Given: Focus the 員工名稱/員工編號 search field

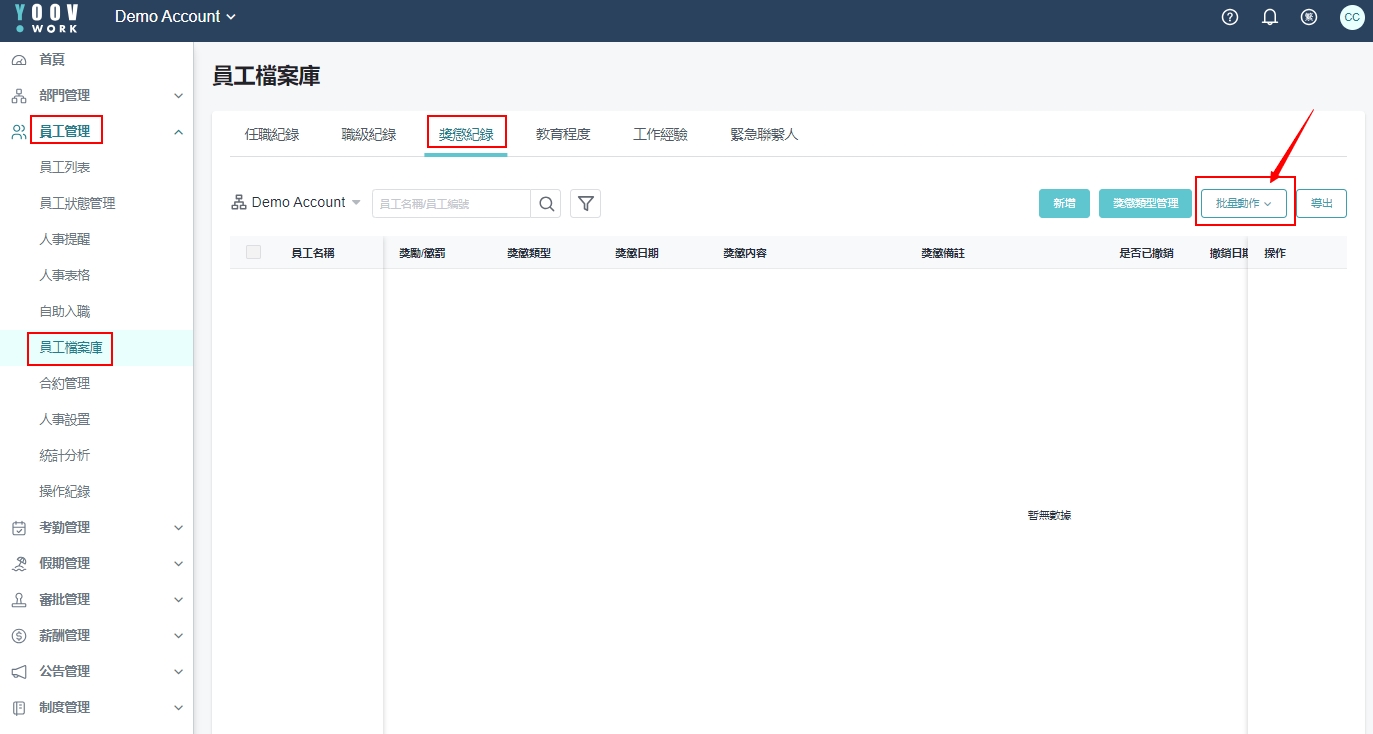Looking at the screenshot, I should click(x=451, y=204).
